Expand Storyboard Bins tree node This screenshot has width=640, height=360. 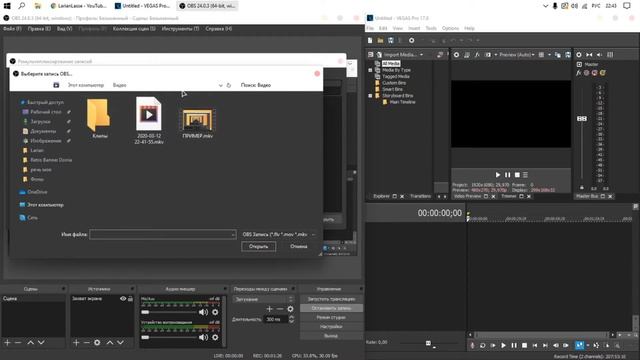[371, 96]
